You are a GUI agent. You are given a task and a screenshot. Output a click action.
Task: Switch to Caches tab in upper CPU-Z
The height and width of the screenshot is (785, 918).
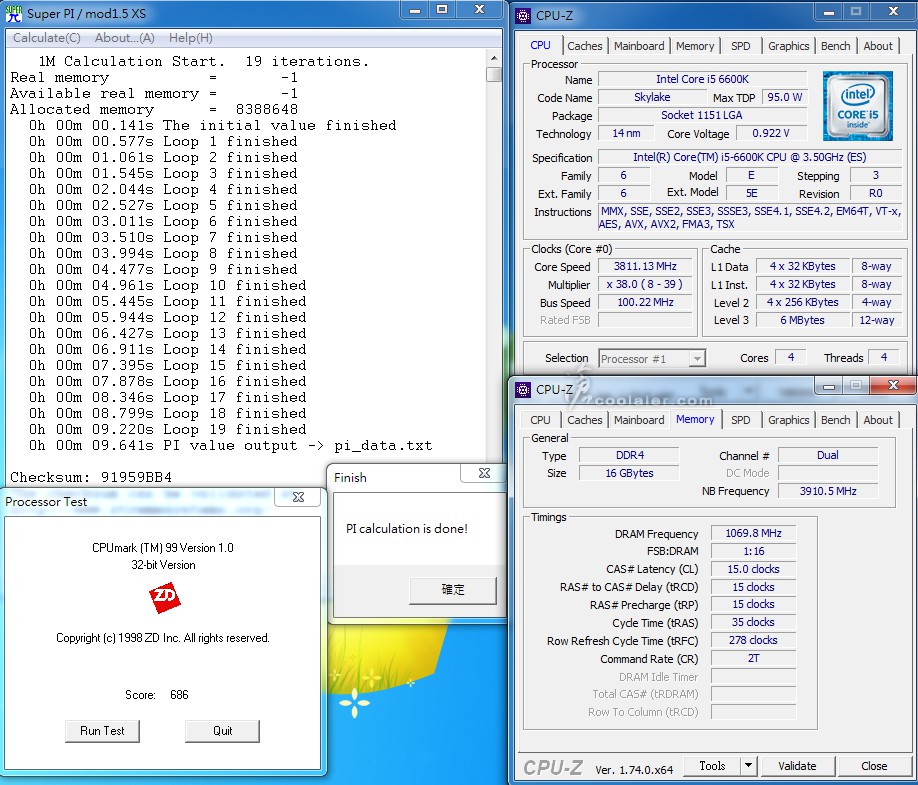coord(584,46)
